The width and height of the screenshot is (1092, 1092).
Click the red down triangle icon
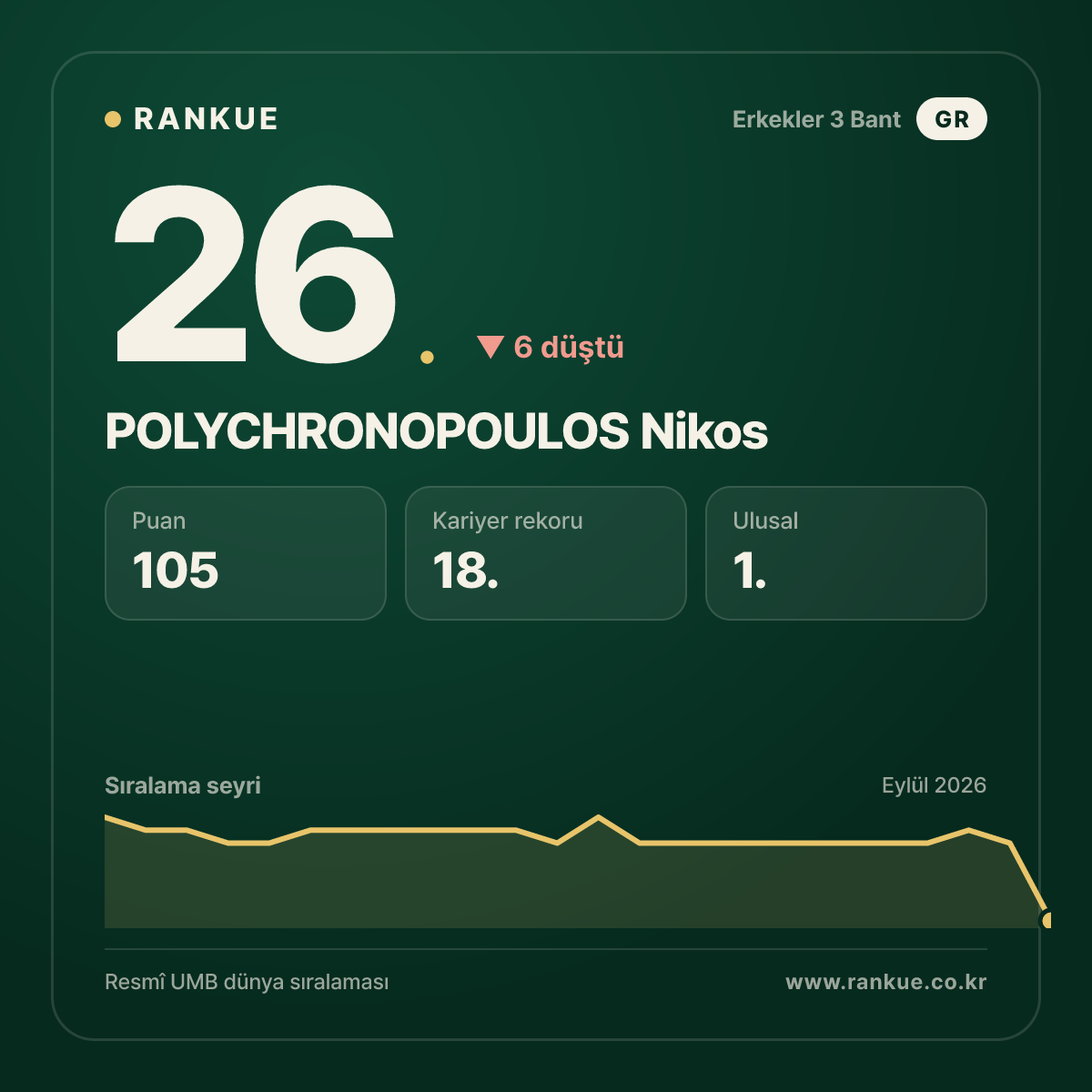(490, 347)
